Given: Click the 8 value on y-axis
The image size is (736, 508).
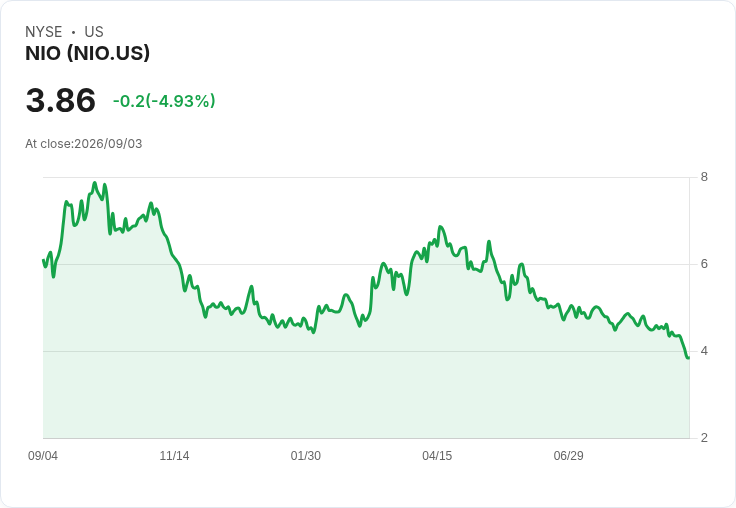Looking at the screenshot, I should tap(704, 177).
